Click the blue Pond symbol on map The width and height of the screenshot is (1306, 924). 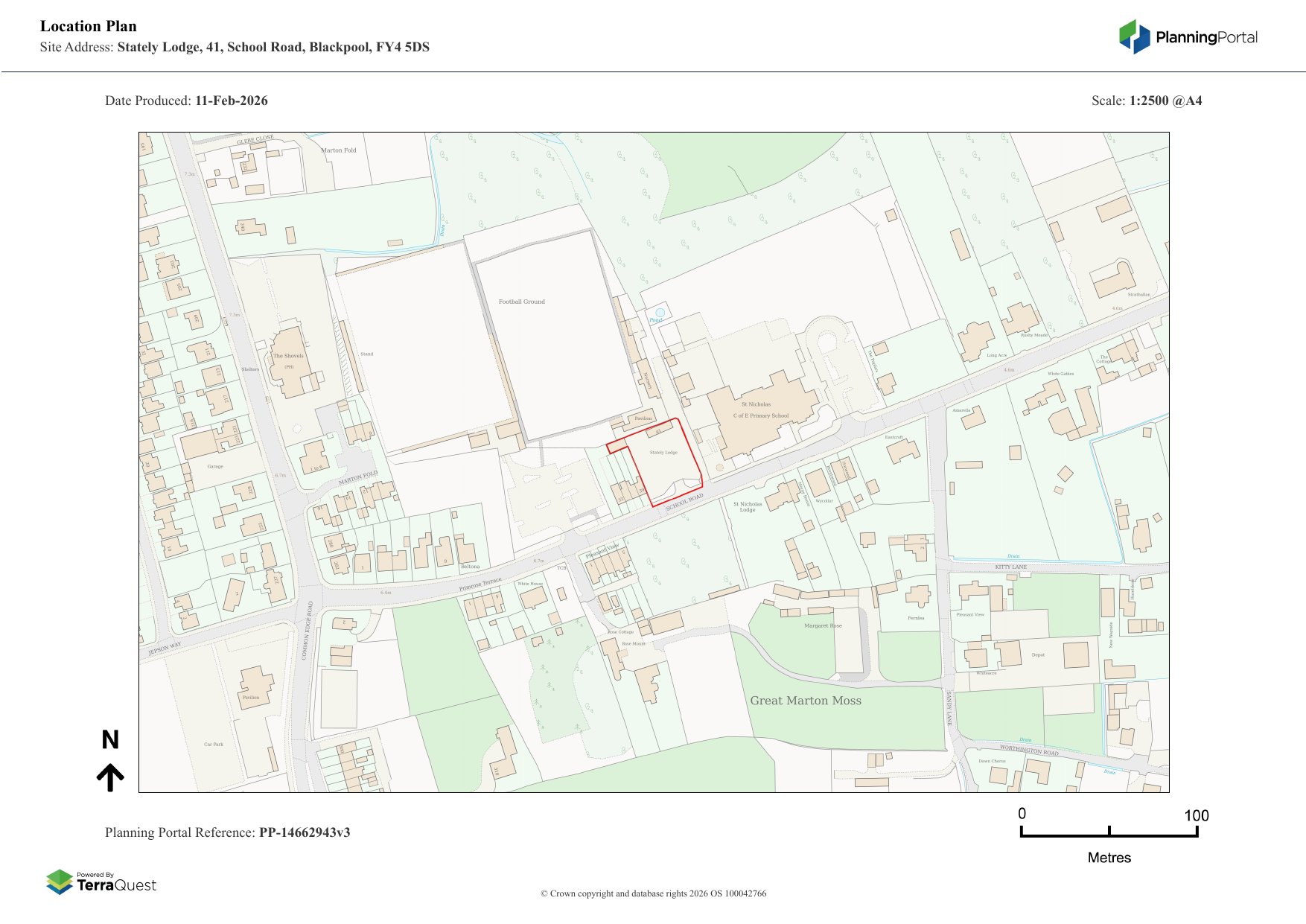coord(660,313)
